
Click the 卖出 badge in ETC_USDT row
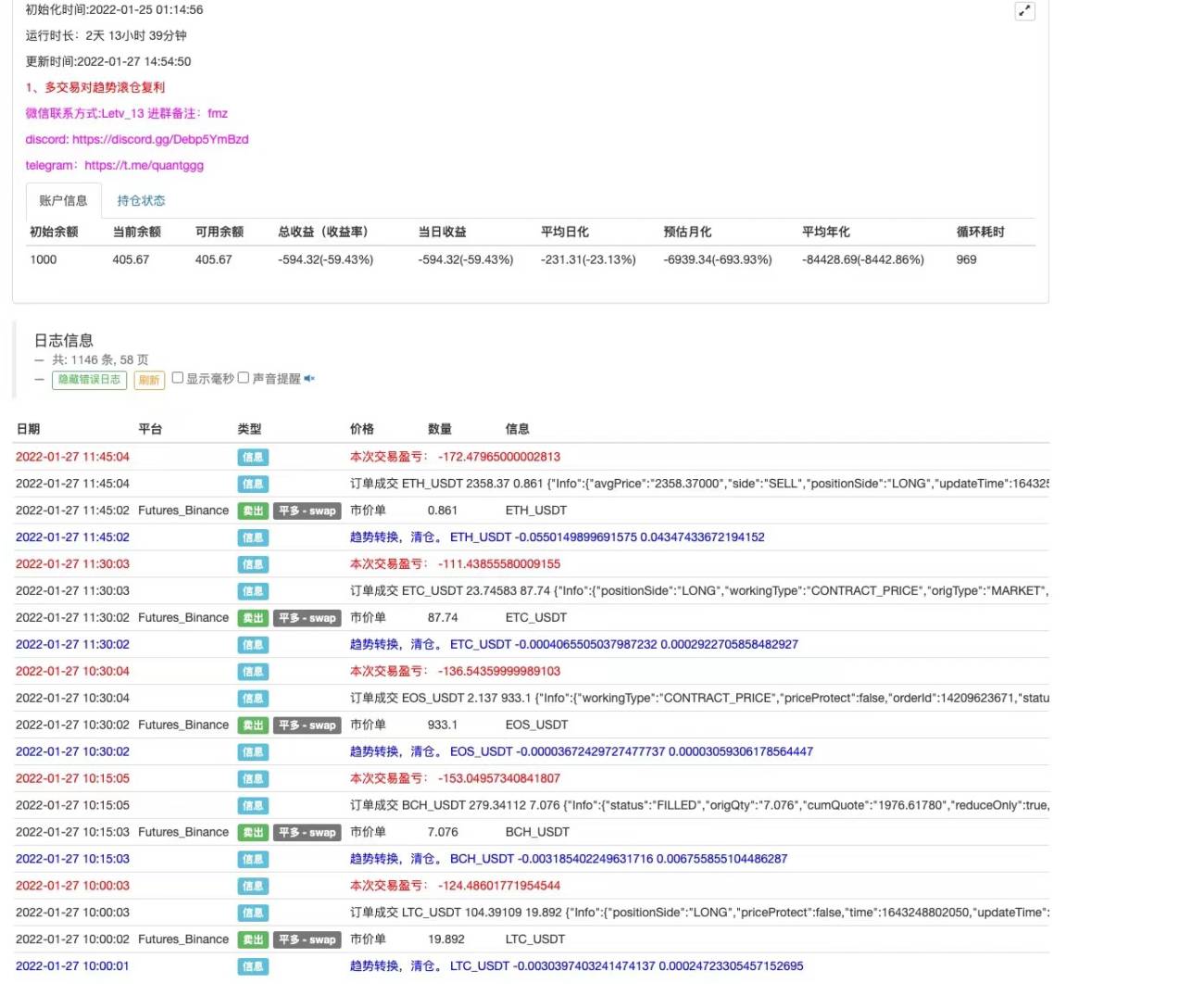point(253,618)
